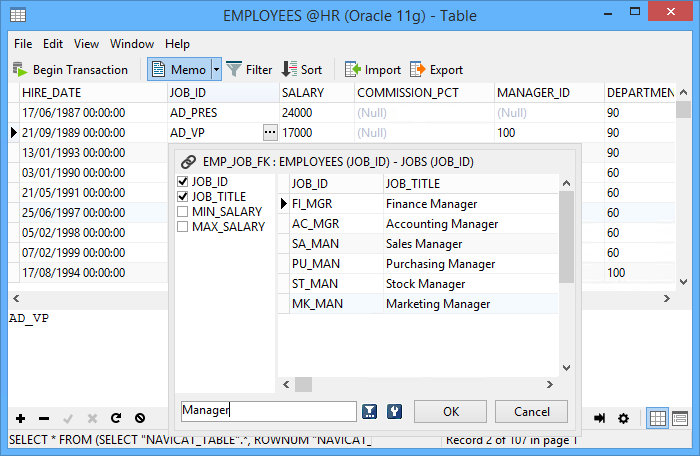
Task: Click the popup list scroll down arrow
Action: click(567, 368)
